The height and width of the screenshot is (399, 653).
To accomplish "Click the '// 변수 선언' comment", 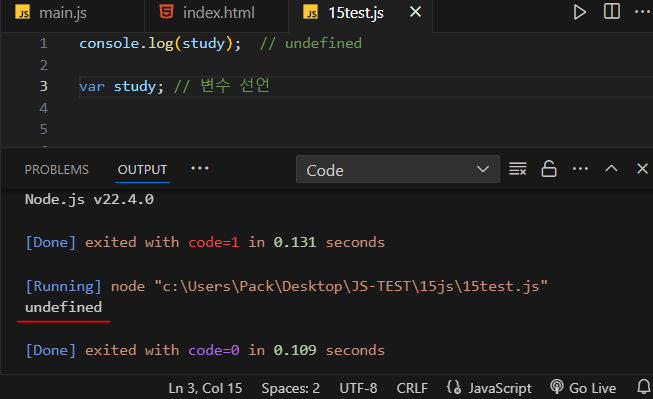I will point(222,86).
